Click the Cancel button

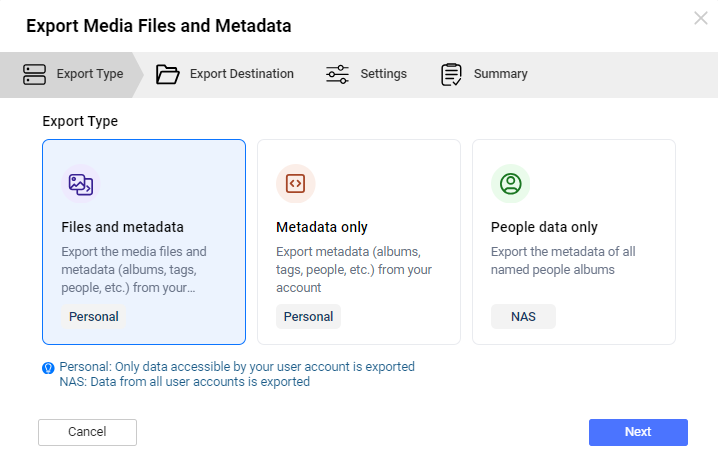click(87, 432)
